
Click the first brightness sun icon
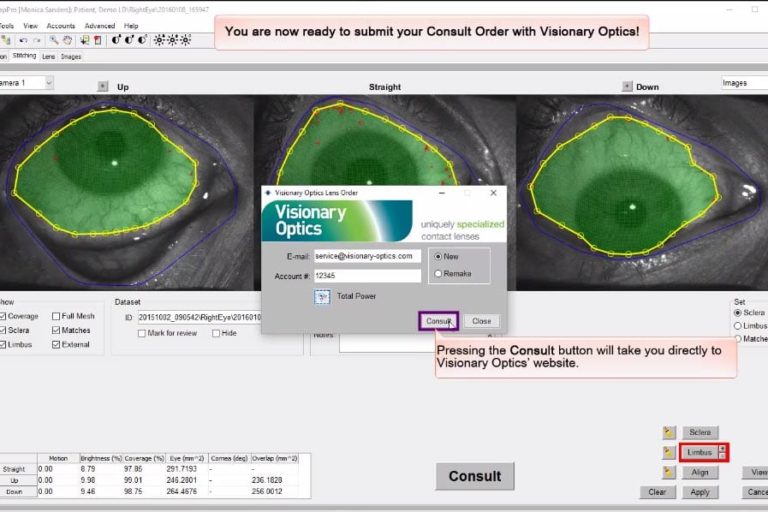[161, 40]
